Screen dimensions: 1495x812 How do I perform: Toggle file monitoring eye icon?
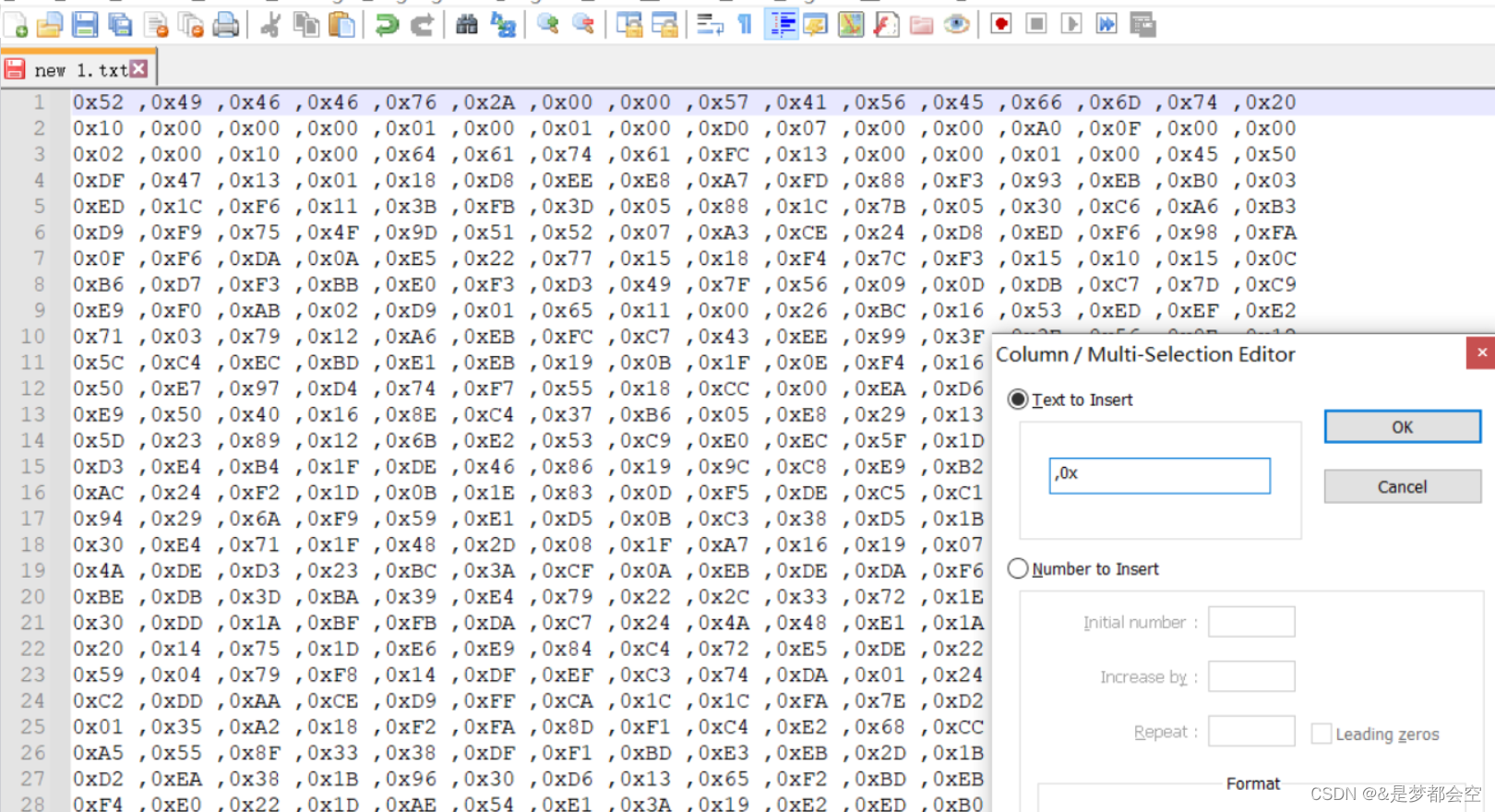[x=957, y=25]
